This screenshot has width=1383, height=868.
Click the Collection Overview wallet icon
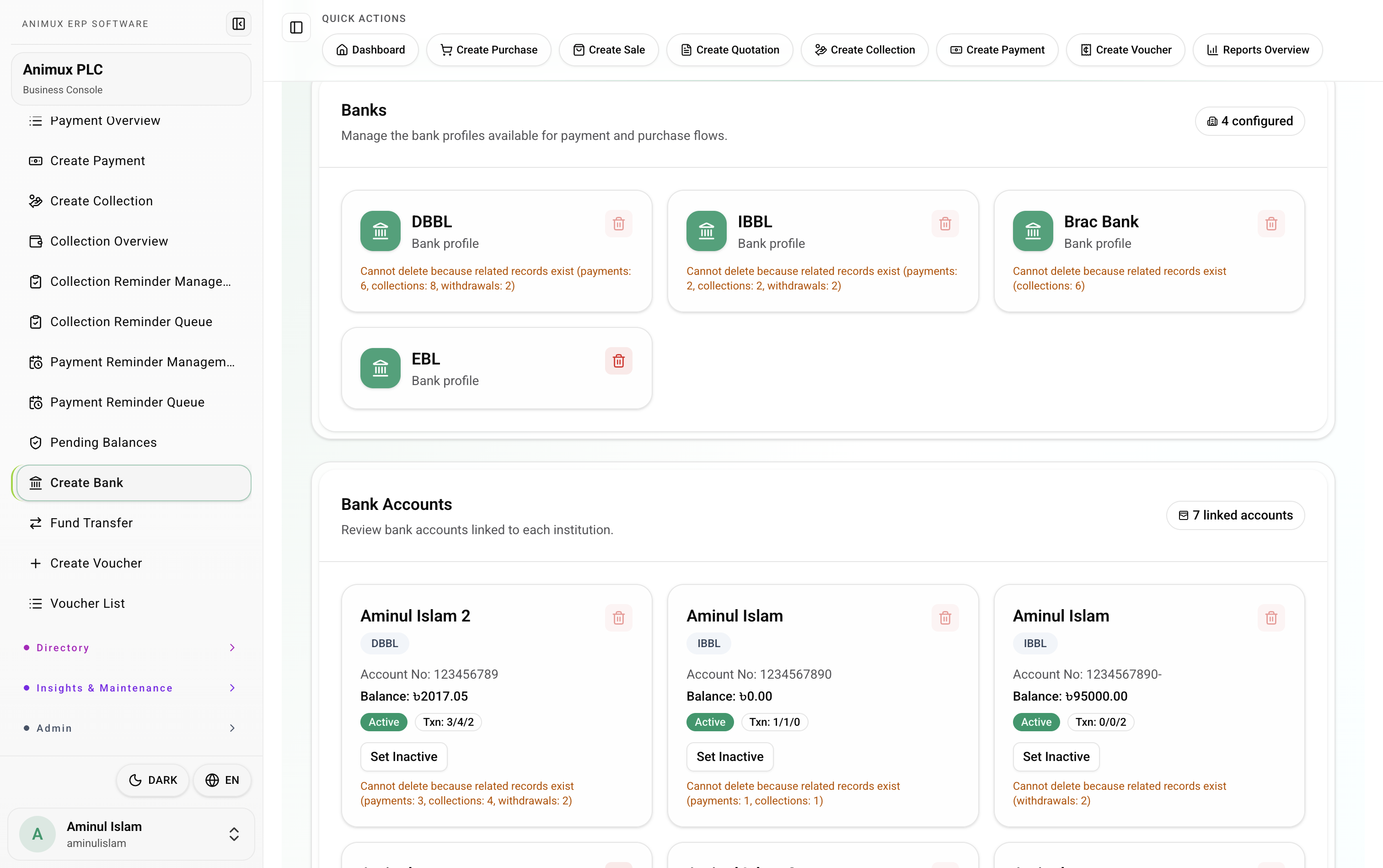[x=36, y=241]
